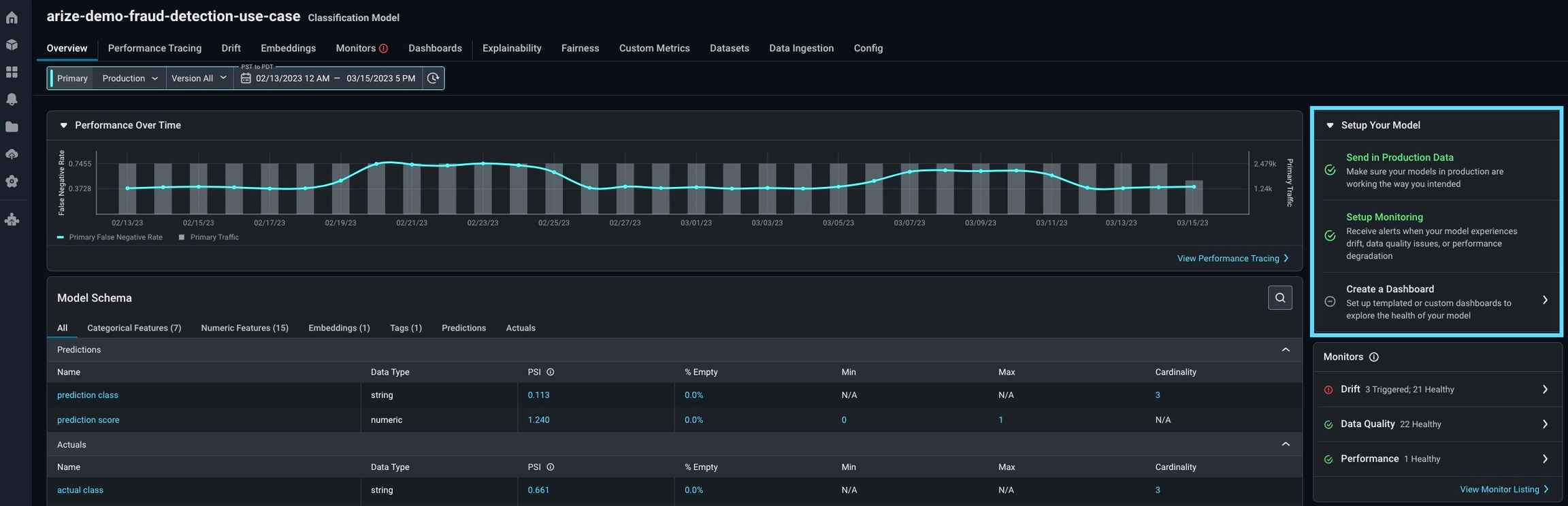Collapse the Performance Over Time panel

click(63, 125)
